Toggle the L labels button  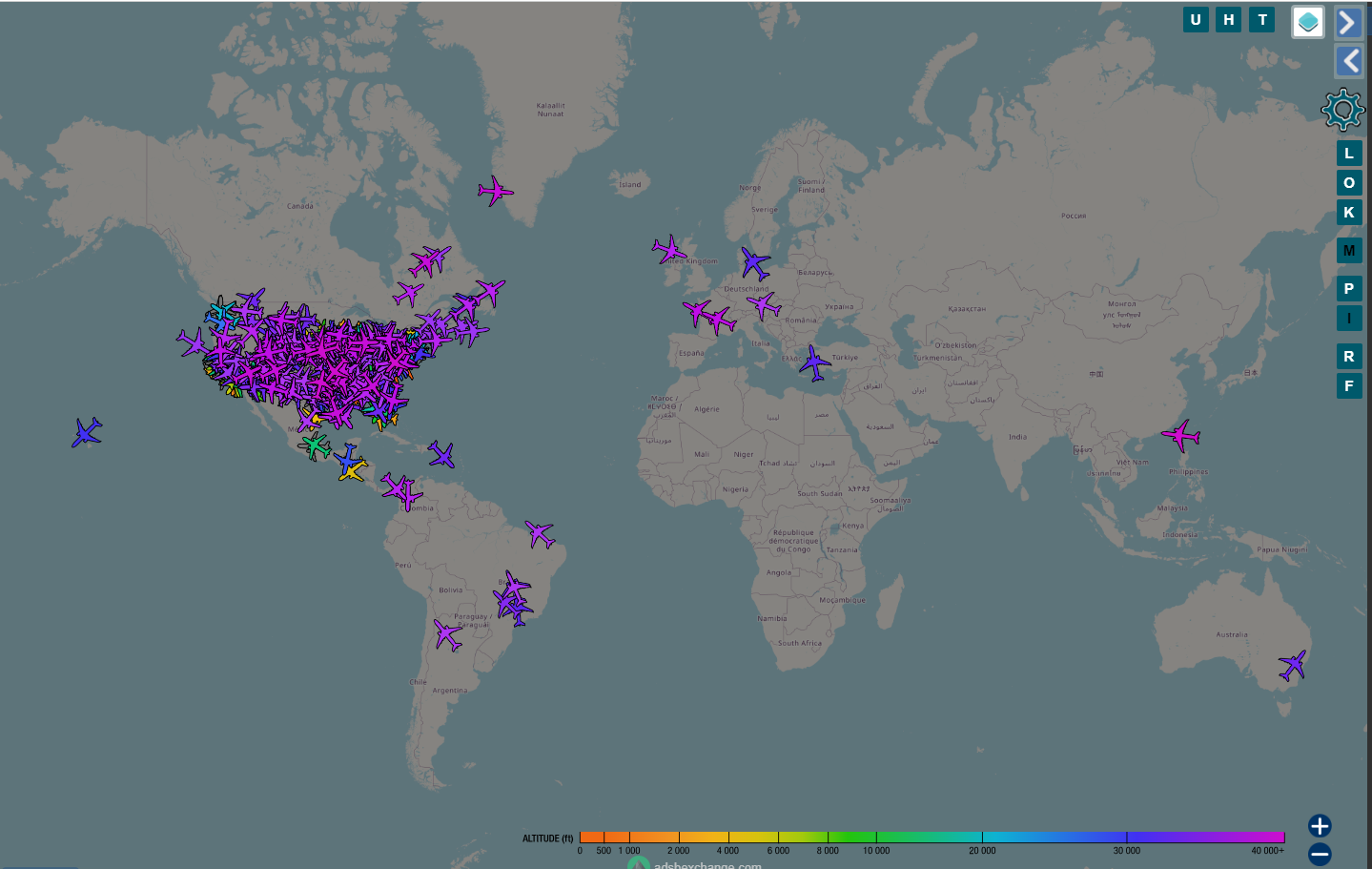click(1348, 153)
